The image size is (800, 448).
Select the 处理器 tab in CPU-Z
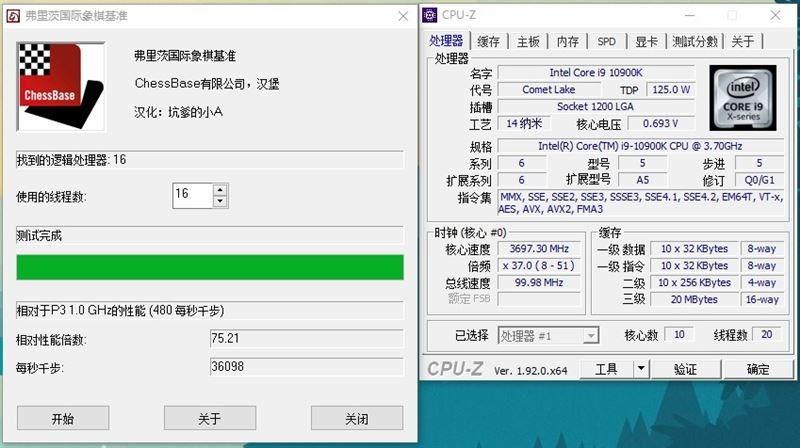[x=446, y=41]
